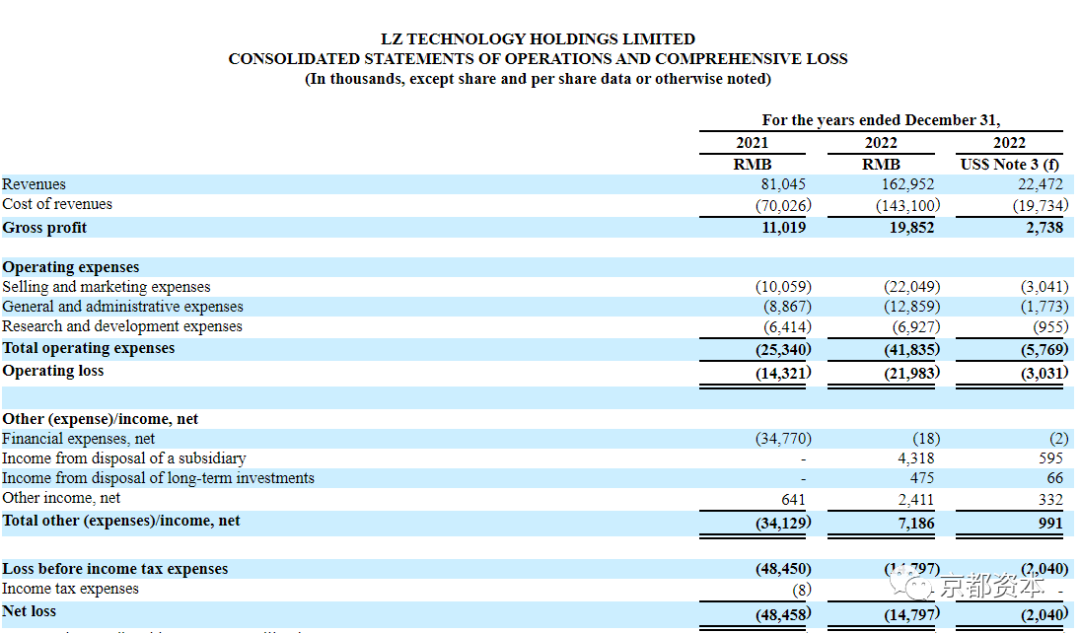Select Research and development expenses label
This screenshot has height=633, width=1080.
122,326
